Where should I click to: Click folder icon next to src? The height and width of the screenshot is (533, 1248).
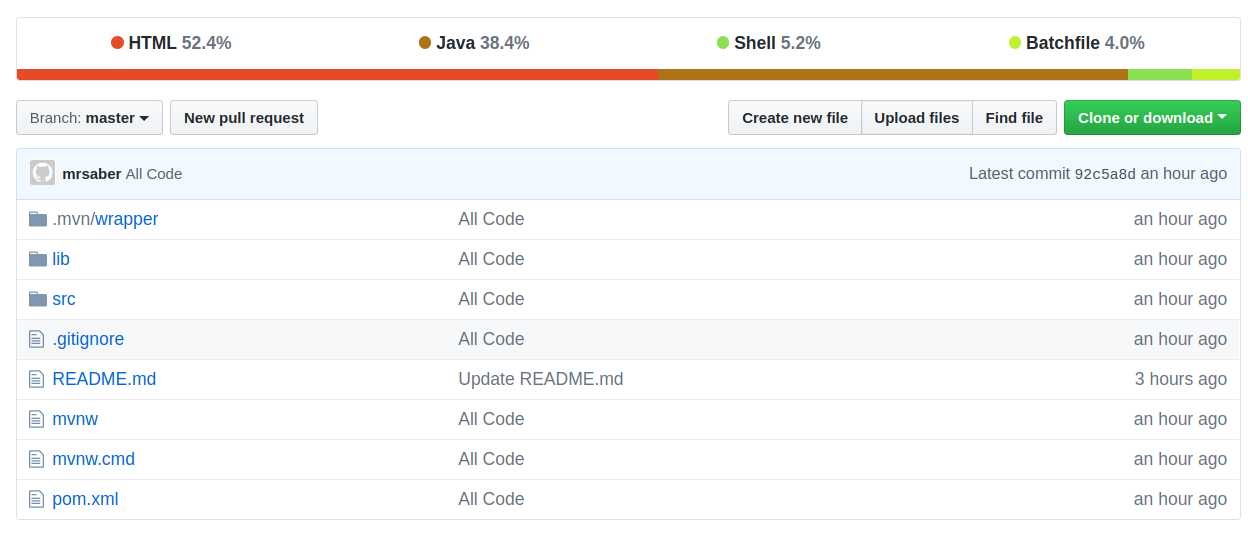38,299
